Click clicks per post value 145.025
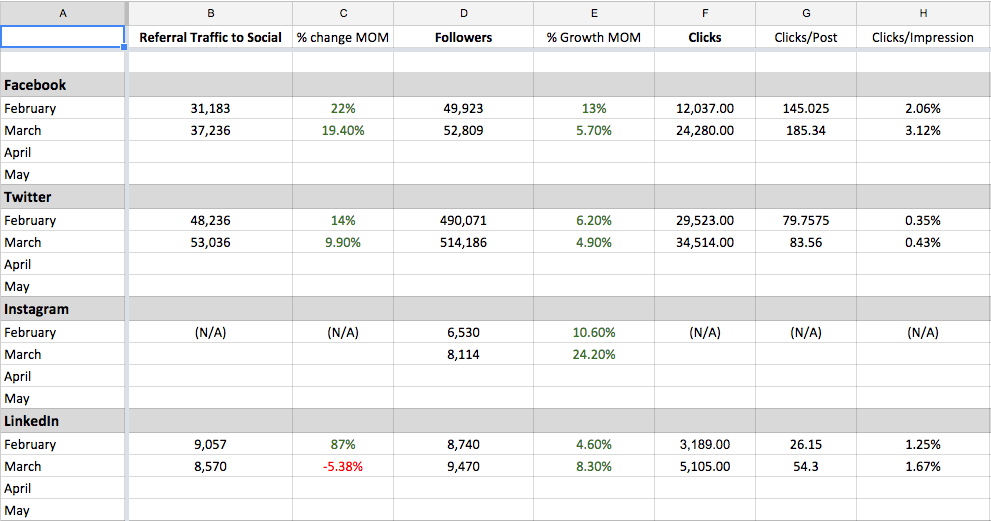 (x=806, y=108)
